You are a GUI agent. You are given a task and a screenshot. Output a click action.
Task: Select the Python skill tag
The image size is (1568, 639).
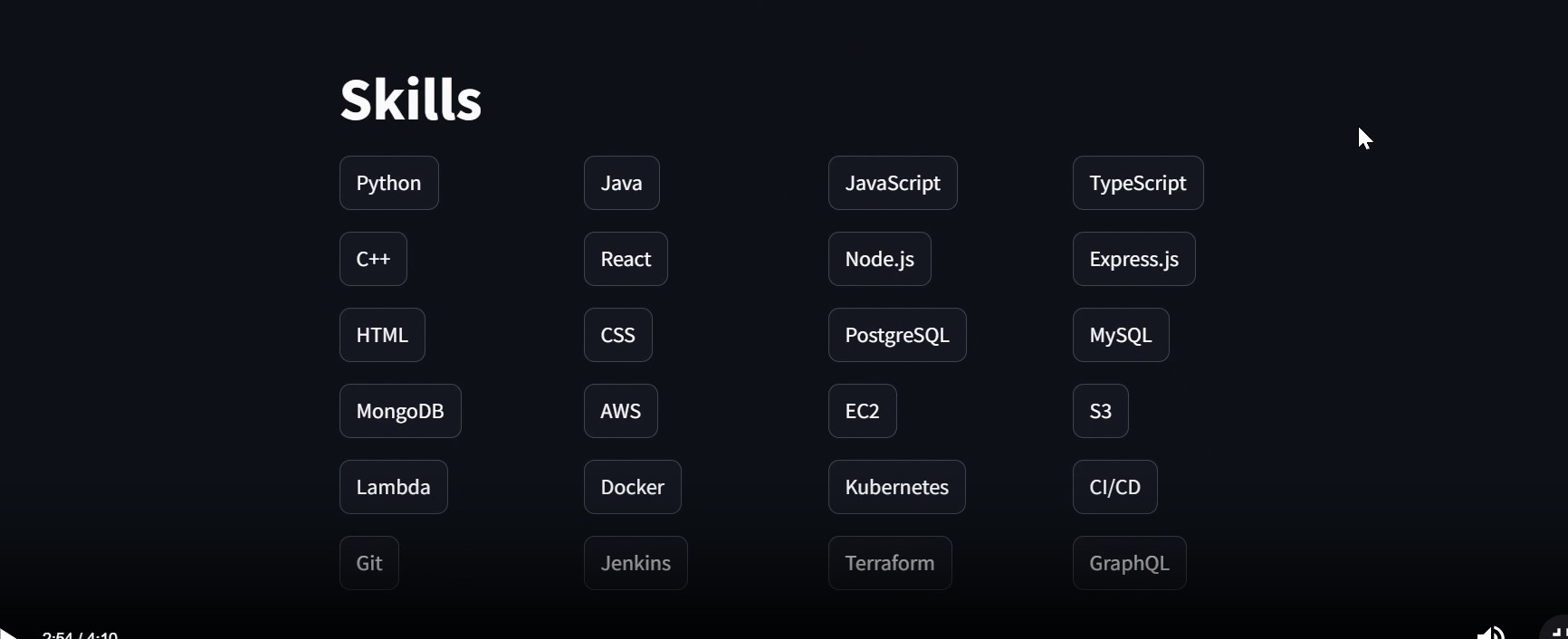(x=388, y=183)
